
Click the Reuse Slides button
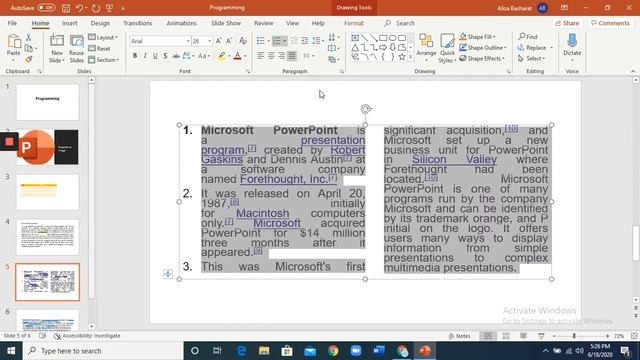[76, 48]
